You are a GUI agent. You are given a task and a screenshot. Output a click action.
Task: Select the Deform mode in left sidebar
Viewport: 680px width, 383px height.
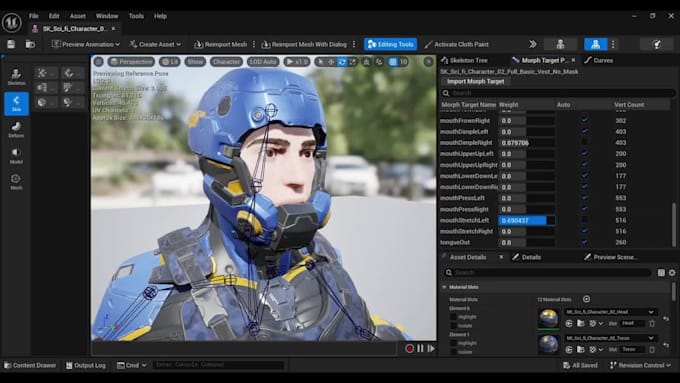point(16,130)
